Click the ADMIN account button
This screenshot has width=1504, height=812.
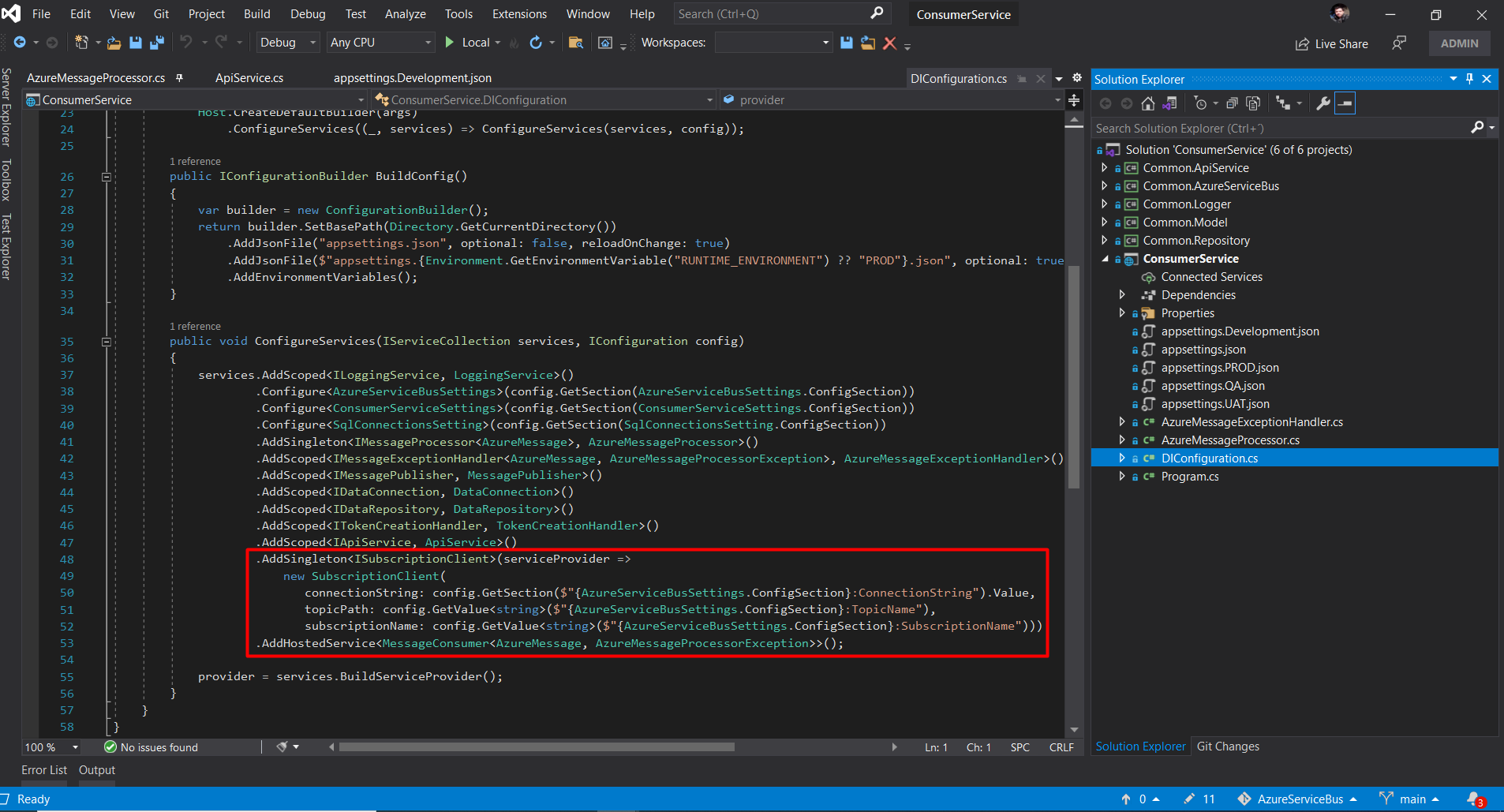pyautogui.click(x=1458, y=43)
